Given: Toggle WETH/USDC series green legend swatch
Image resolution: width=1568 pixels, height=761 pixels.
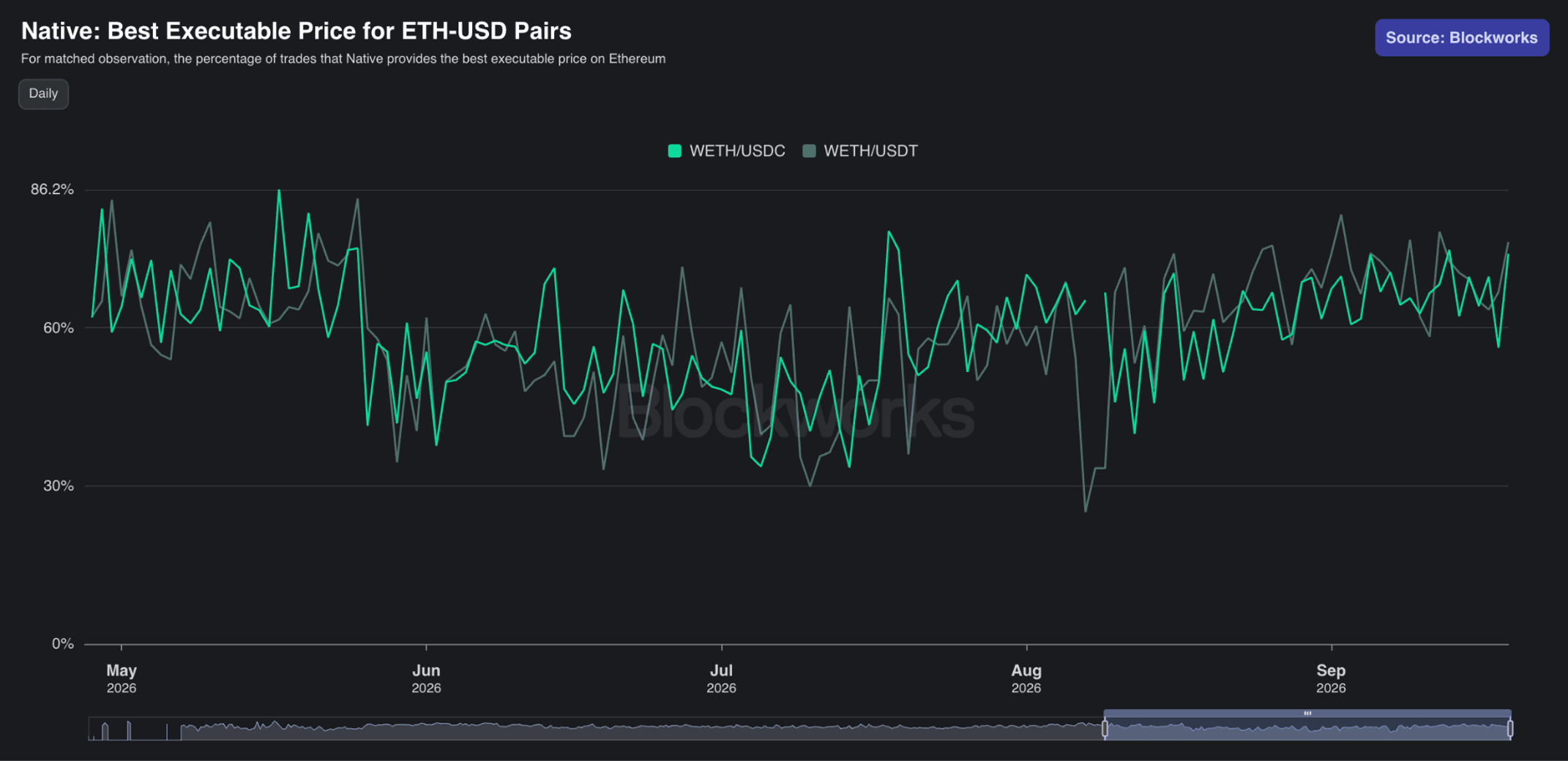Looking at the screenshot, I should pos(675,151).
